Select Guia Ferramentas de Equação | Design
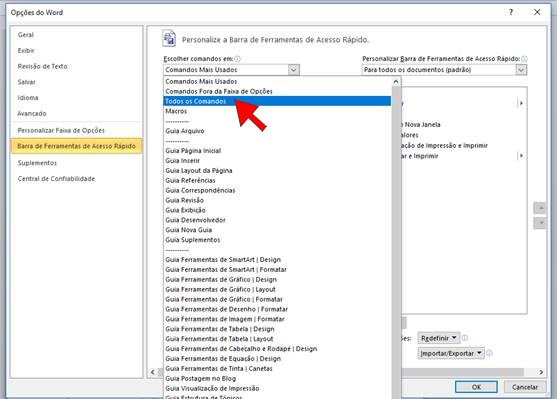557x399 pixels. [x=277, y=359]
